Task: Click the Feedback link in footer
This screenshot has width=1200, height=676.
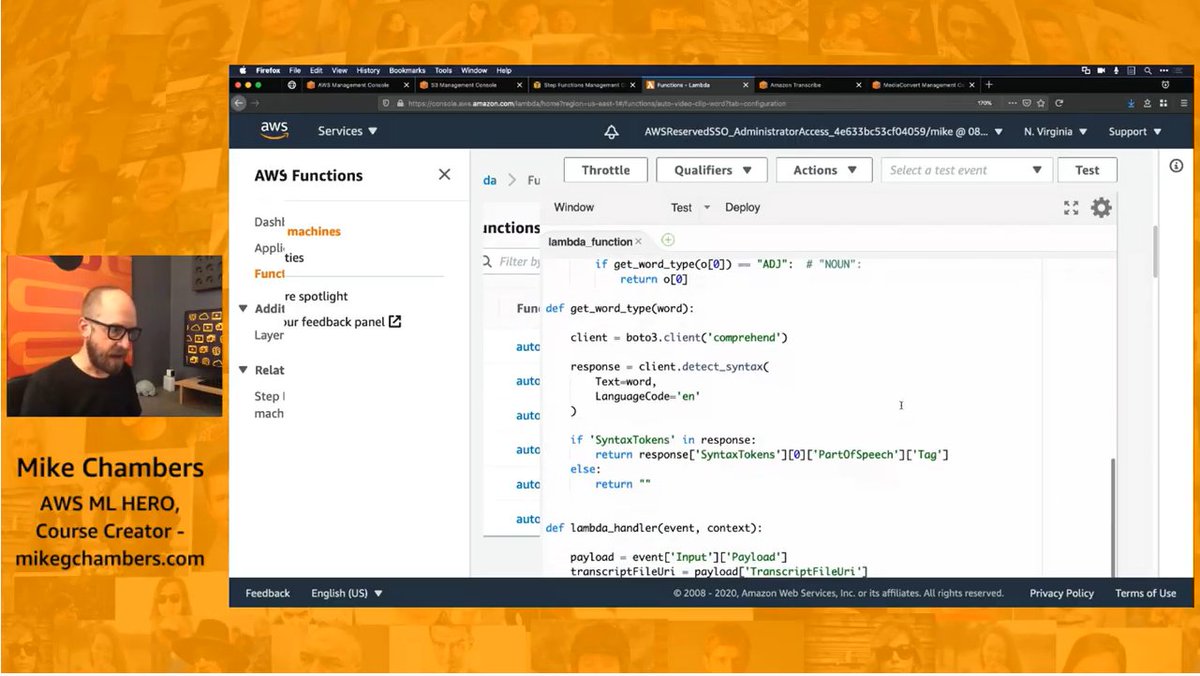Action: pos(268,593)
